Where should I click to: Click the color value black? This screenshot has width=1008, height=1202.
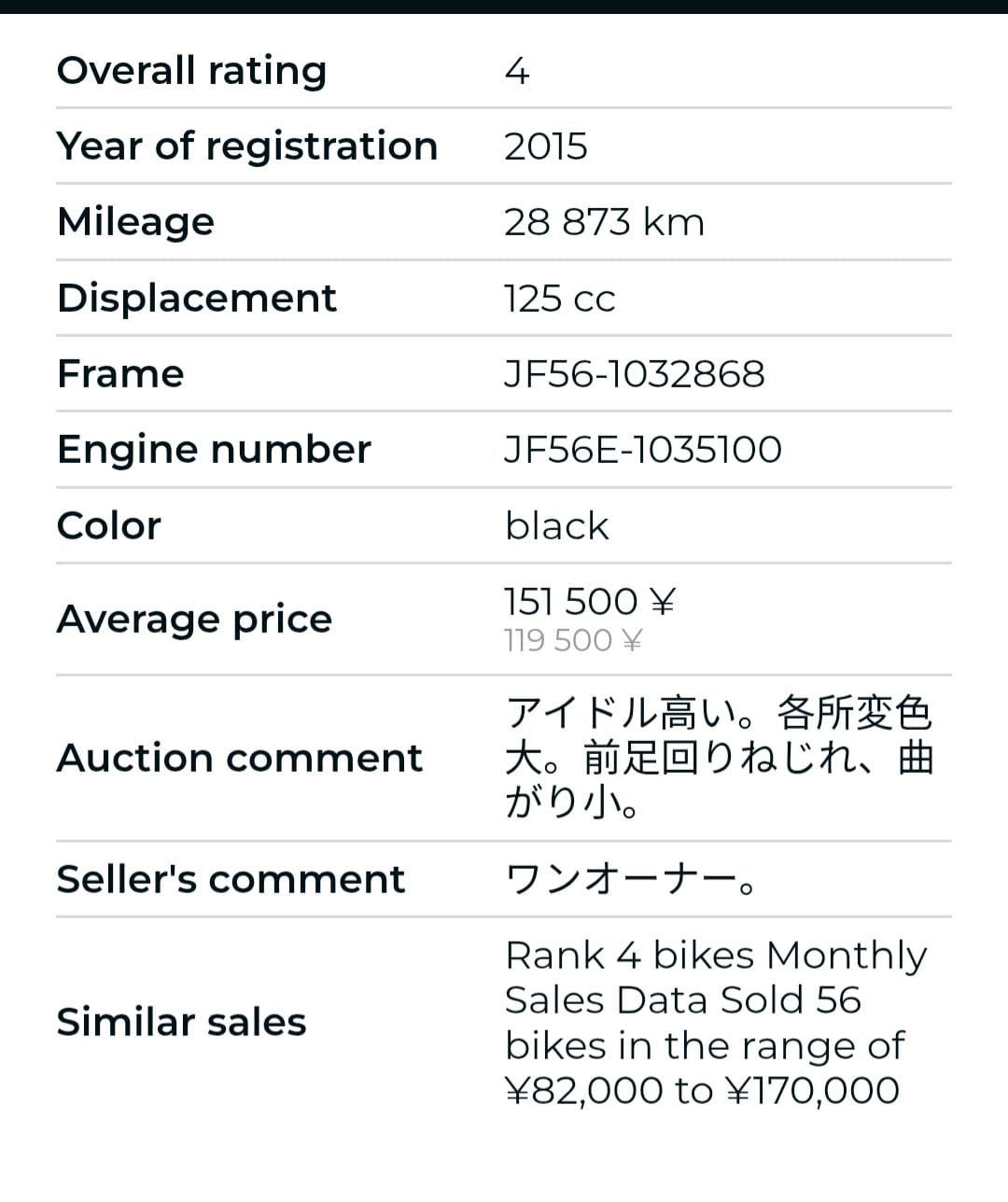(556, 525)
